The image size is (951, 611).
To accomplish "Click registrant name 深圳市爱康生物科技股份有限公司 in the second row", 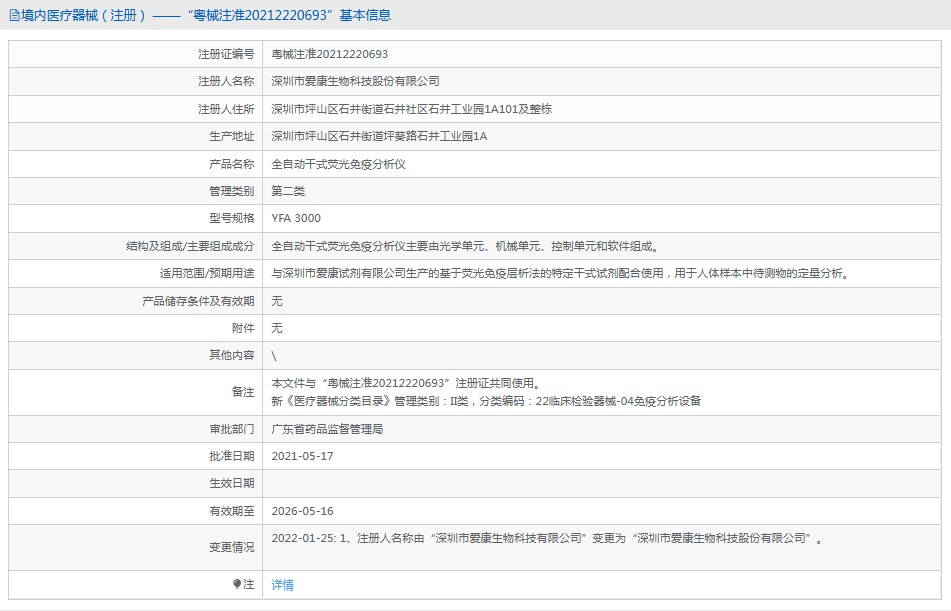I will tap(355, 81).
